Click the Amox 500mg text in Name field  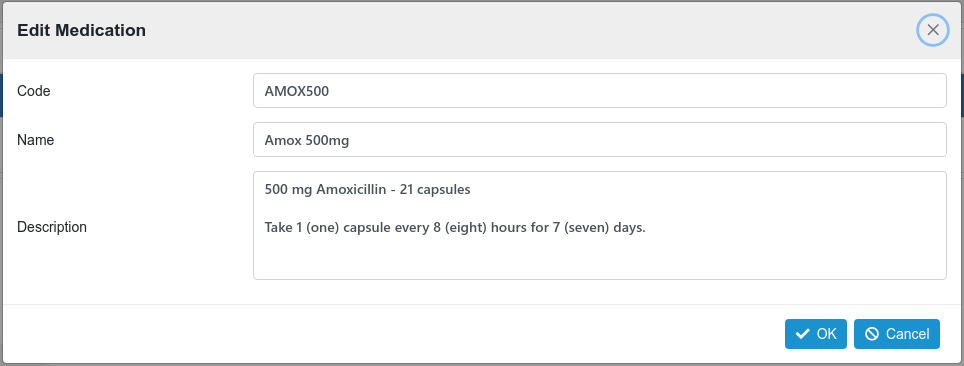click(x=307, y=141)
